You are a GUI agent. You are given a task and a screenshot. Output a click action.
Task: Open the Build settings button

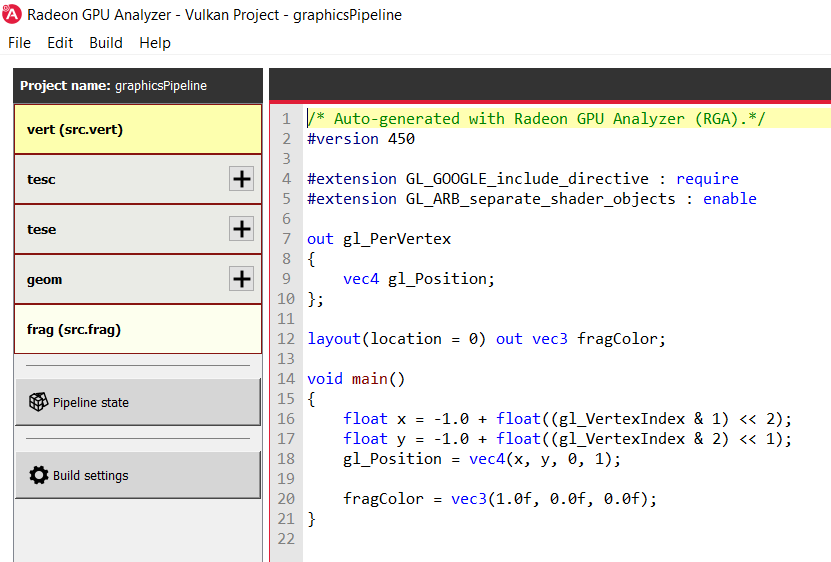(x=138, y=475)
